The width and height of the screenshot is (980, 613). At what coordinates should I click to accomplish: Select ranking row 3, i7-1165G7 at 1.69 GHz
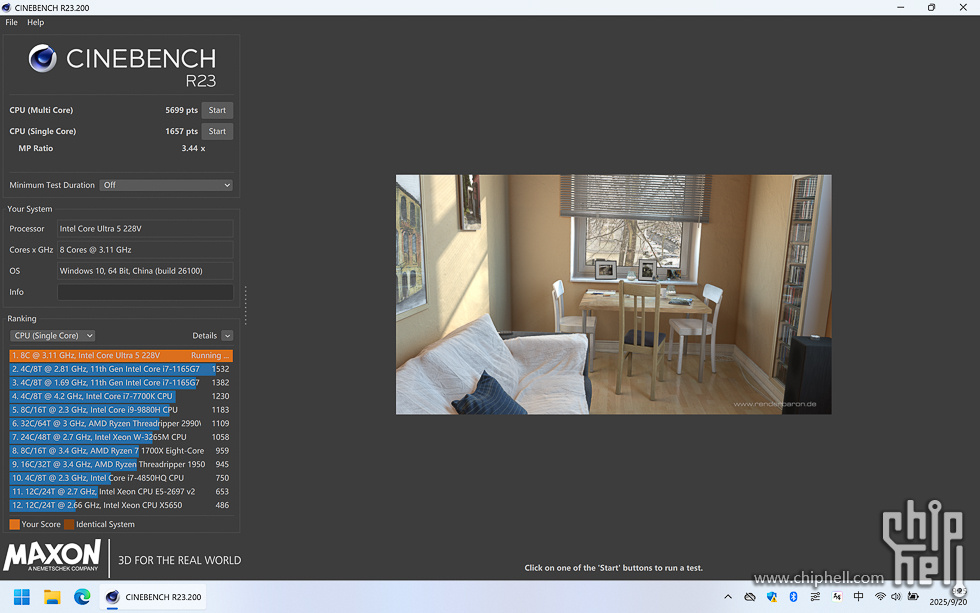pos(121,383)
